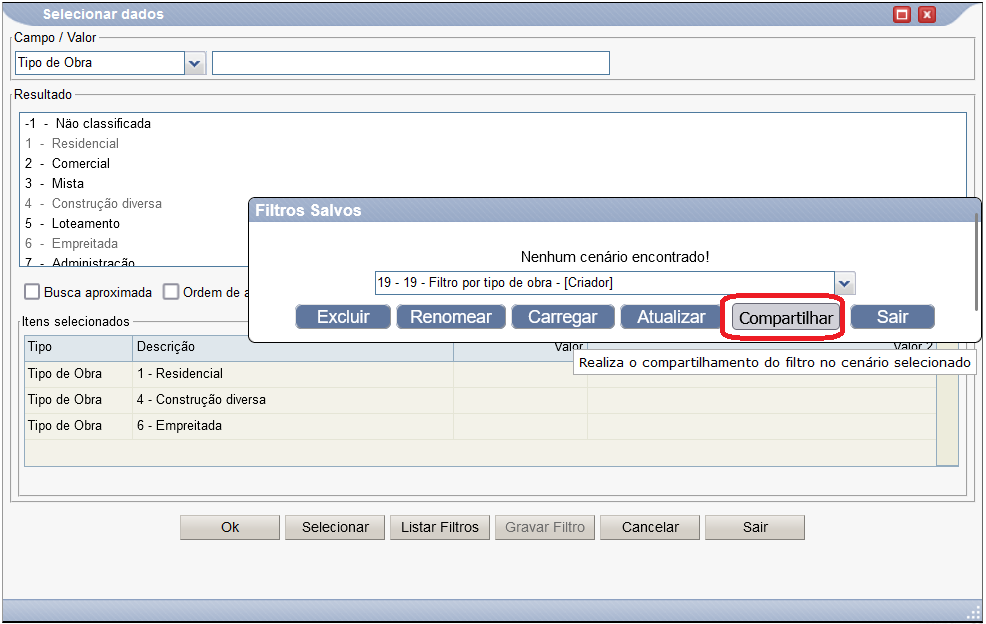Enable the Busca aproximada checkbox
The height and width of the screenshot is (624, 986).
pyautogui.click(x=31, y=292)
